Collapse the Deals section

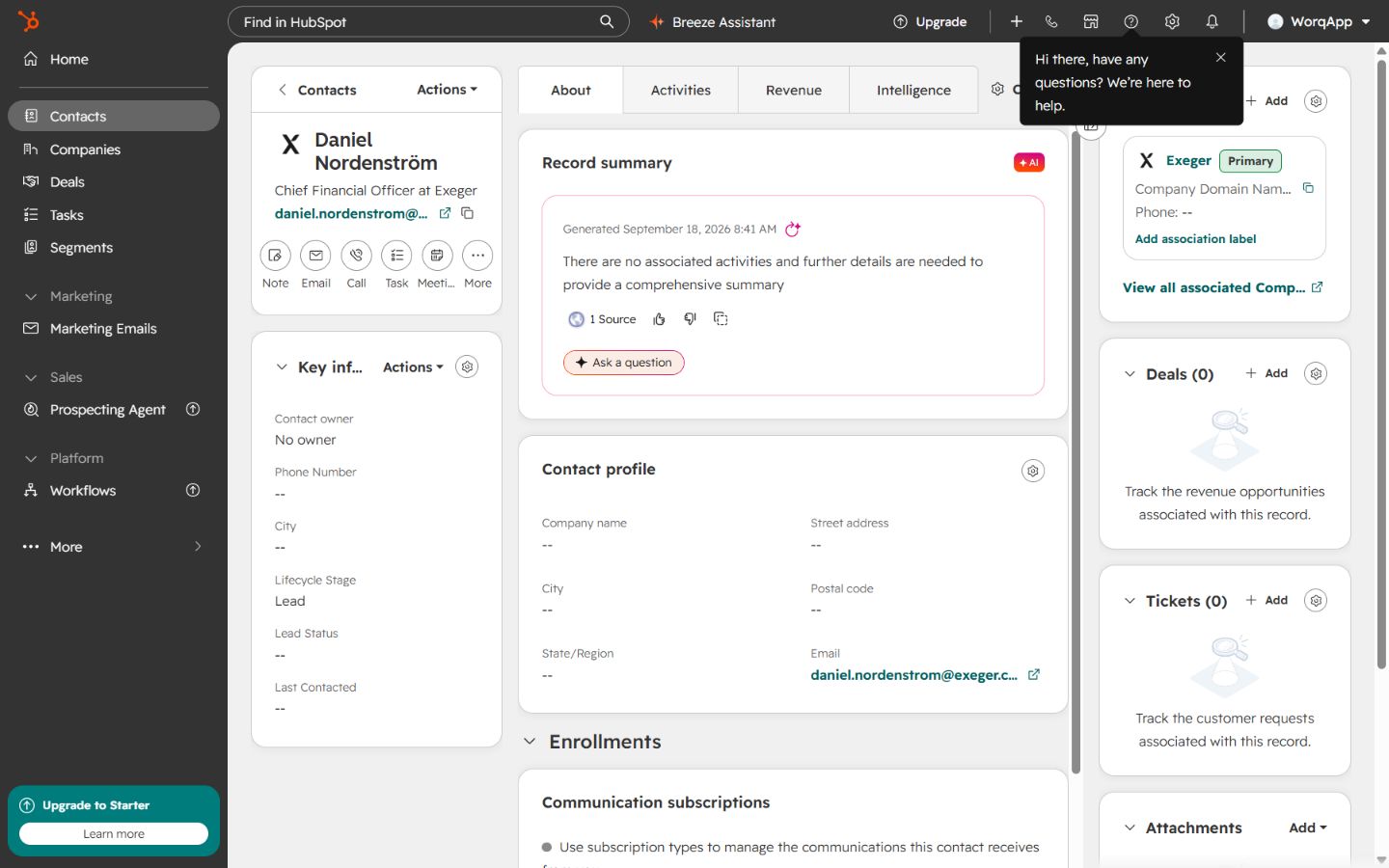[1130, 374]
